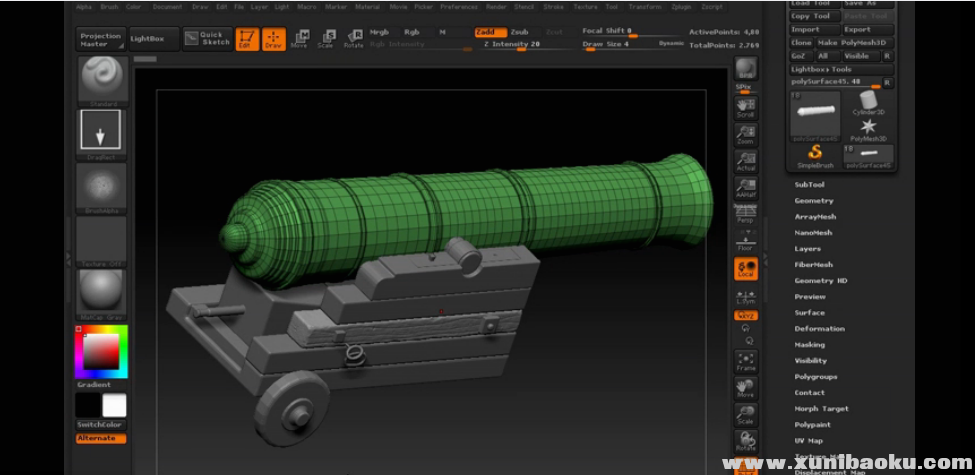
Task: Click inside the color picker square
Action: pos(100,351)
